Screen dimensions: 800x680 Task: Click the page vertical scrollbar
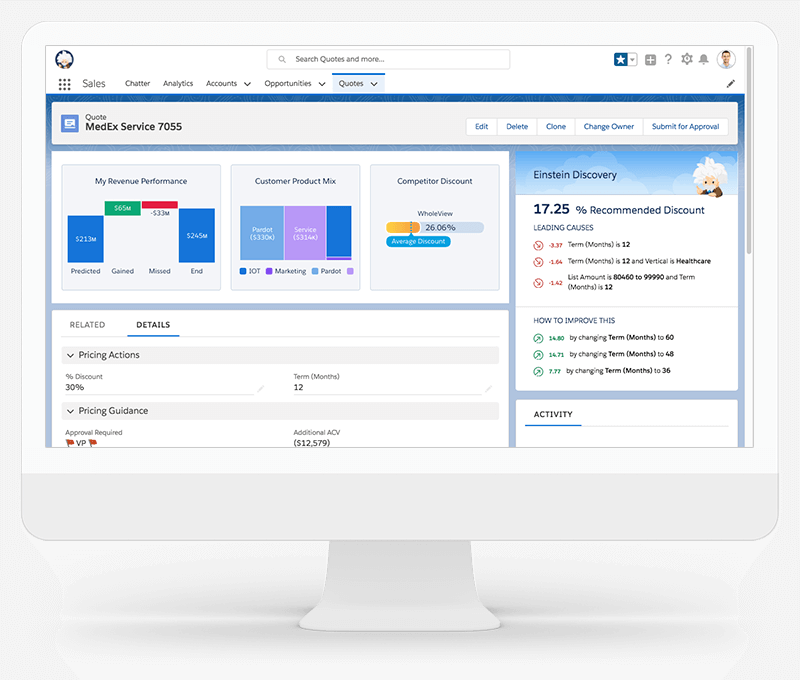click(x=748, y=150)
